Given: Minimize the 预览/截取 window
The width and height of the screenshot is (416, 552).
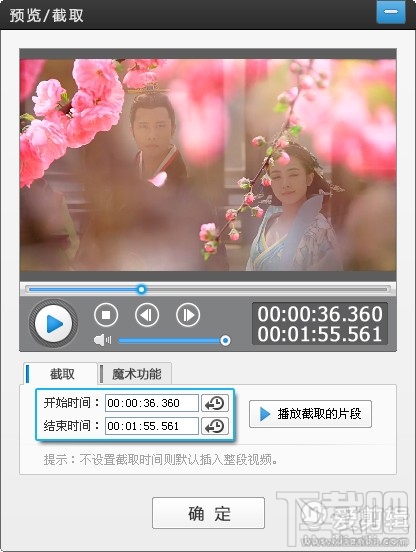Looking at the screenshot, I should [x=391, y=12].
